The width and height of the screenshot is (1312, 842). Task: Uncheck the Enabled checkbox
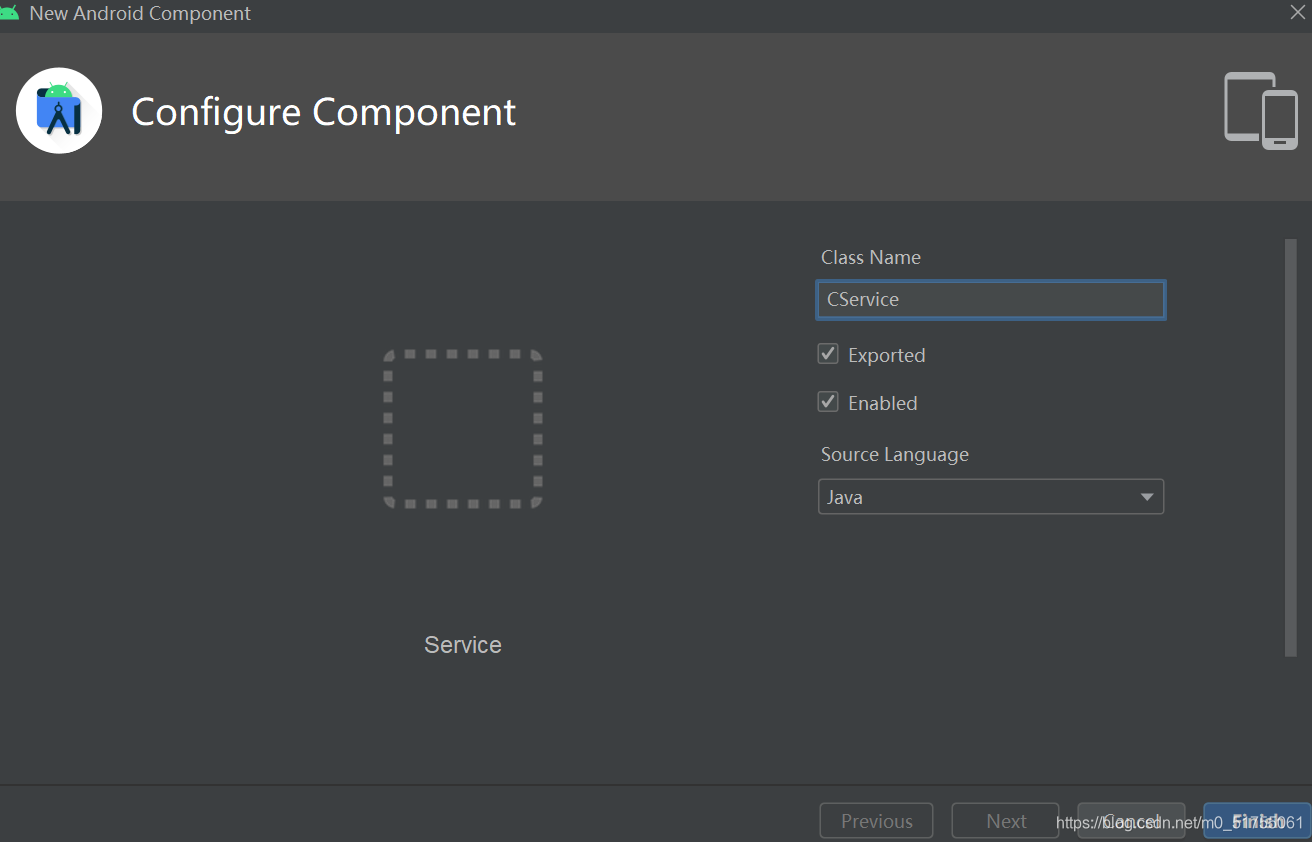coord(828,402)
